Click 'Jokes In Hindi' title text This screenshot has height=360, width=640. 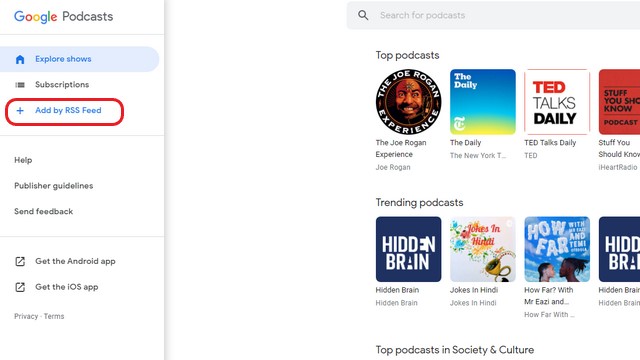[x=474, y=290]
